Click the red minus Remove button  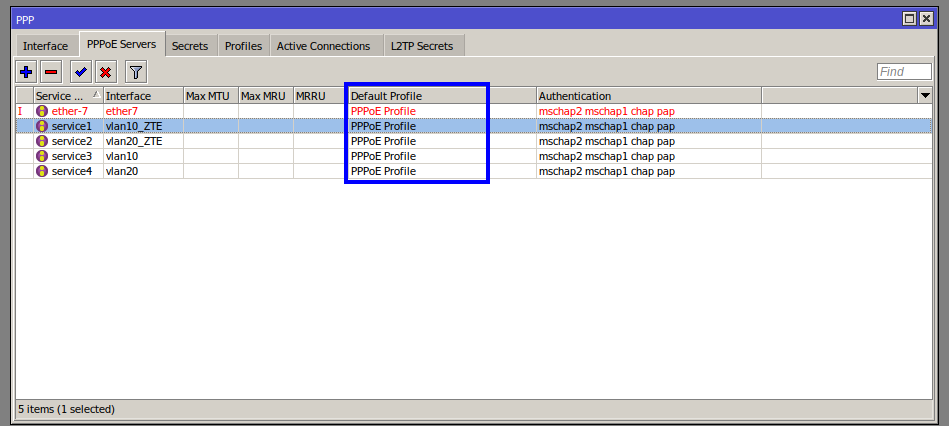(x=51, y=71)
